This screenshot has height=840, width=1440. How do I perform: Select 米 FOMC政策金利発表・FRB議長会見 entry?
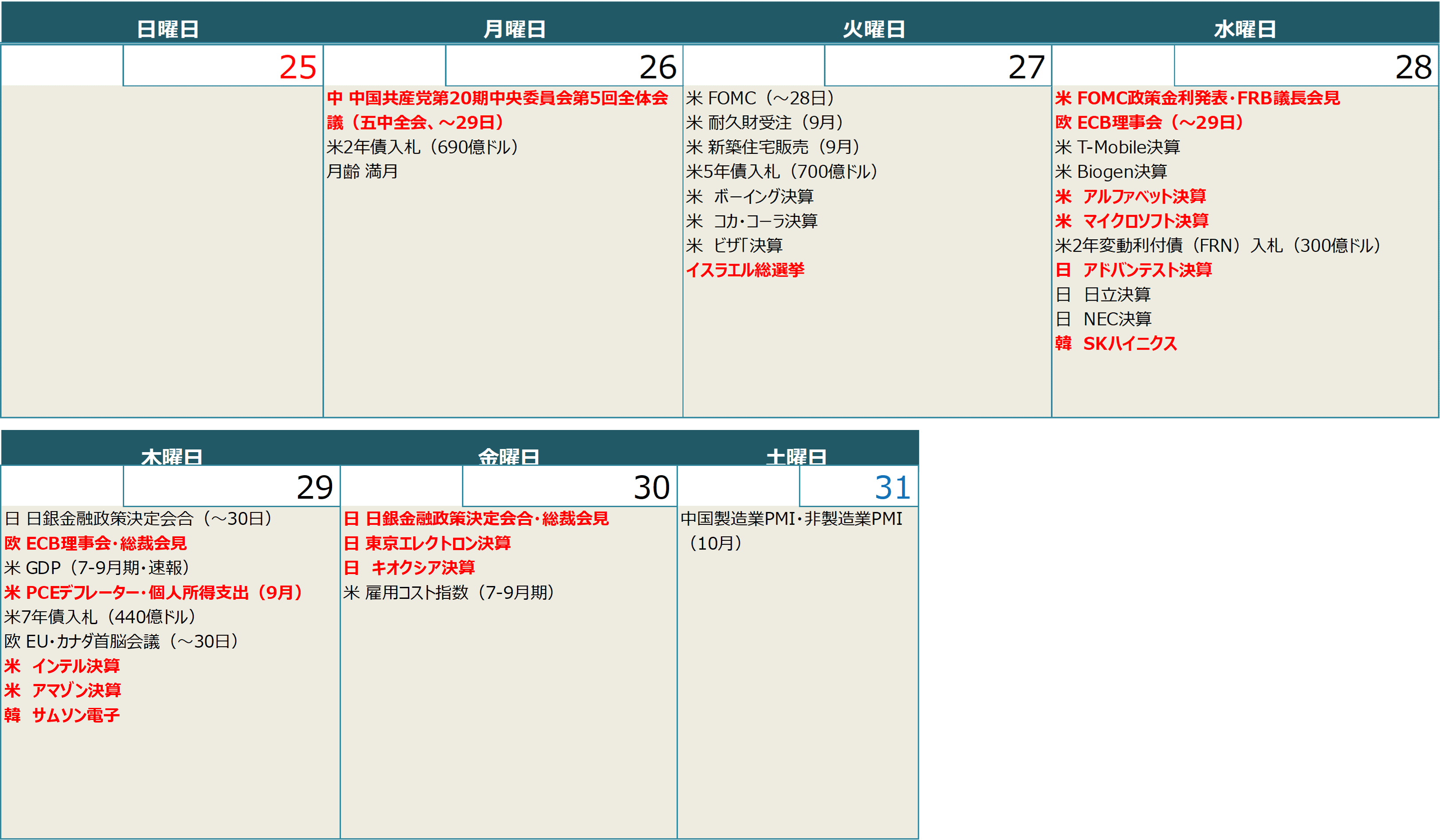pyautogui.click(x=1198, y=98)
